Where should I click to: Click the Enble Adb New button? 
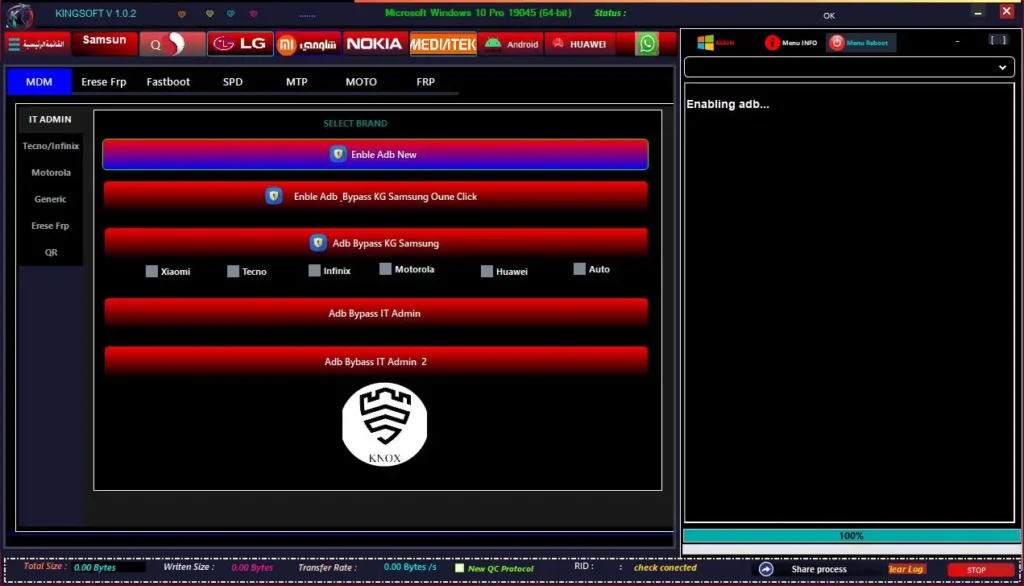(376, 154)
